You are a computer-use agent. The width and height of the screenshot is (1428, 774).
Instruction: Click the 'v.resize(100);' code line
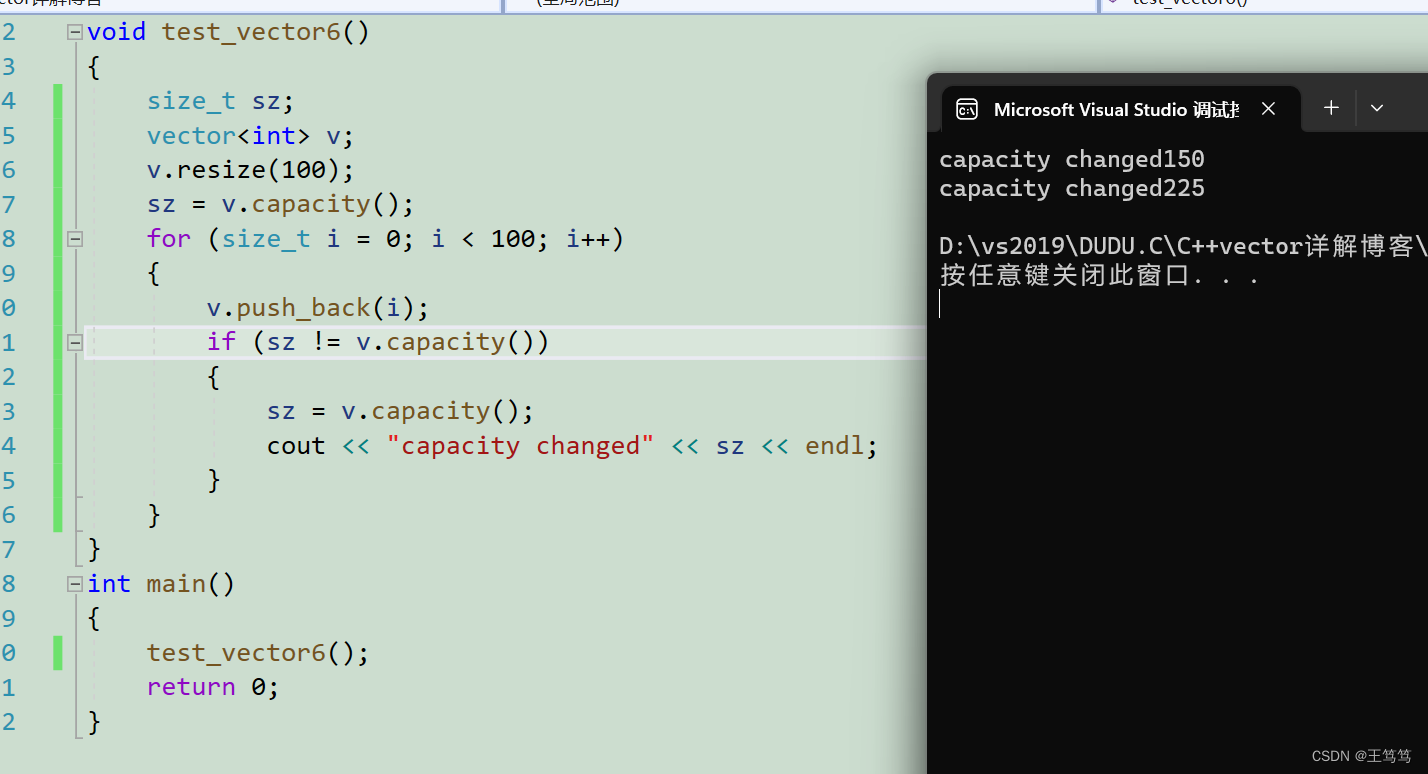(250, 170)
